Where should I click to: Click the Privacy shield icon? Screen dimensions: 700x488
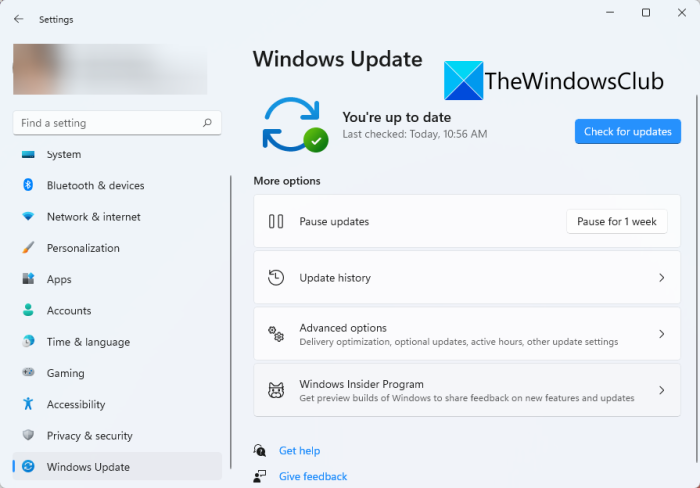pos(28,435)
